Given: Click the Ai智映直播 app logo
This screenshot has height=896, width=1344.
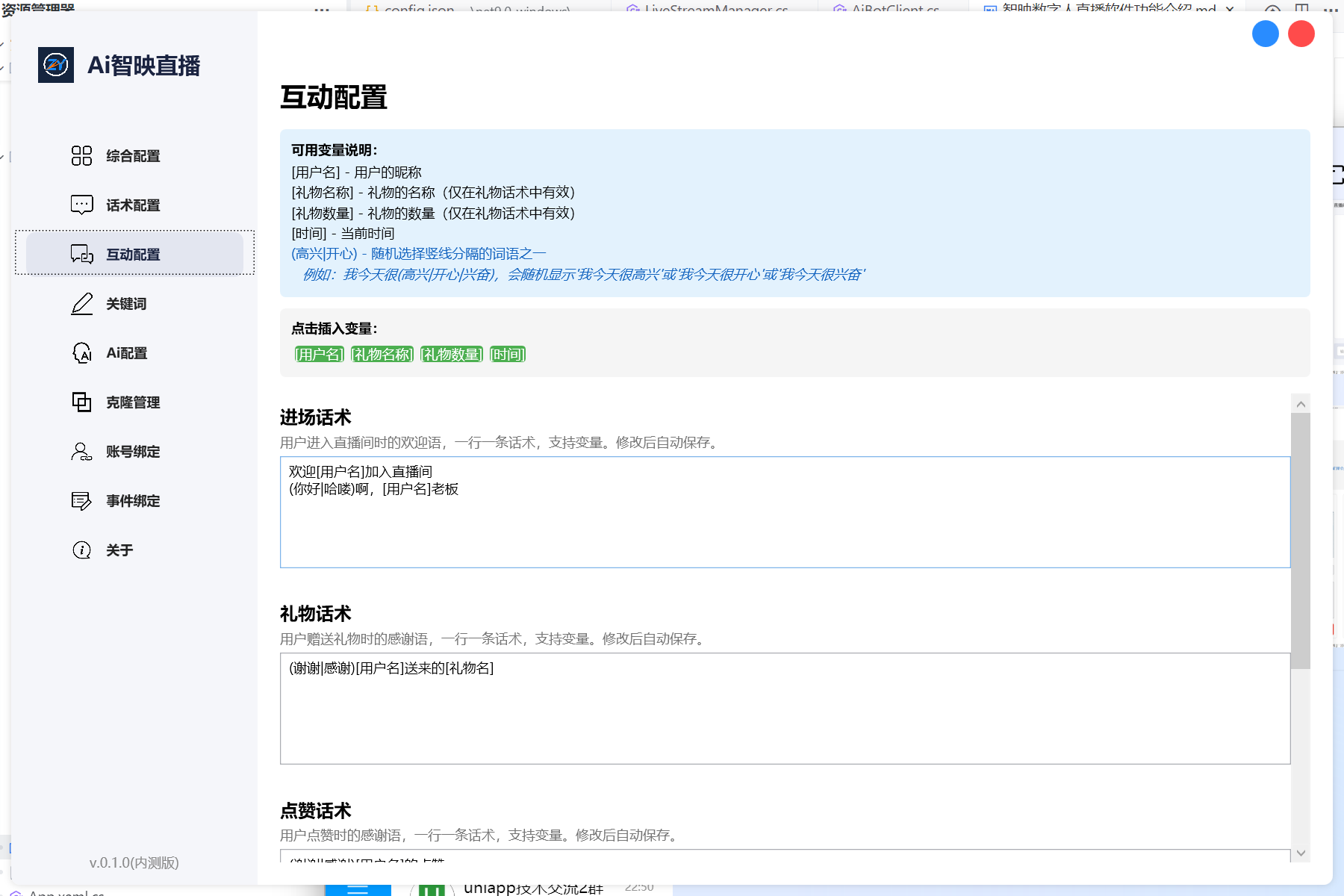Looking at the screenshot, I should click(x=56, y=65).
